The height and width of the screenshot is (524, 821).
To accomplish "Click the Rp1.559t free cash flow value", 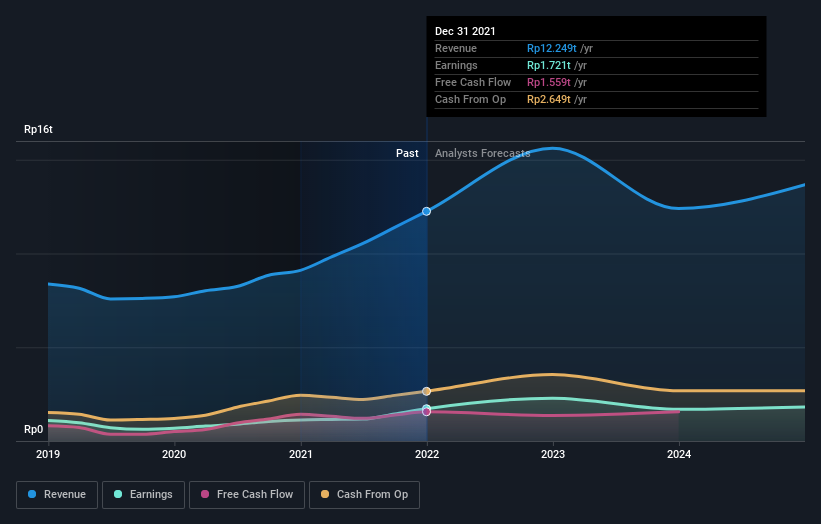I will [x=549, y=82].
